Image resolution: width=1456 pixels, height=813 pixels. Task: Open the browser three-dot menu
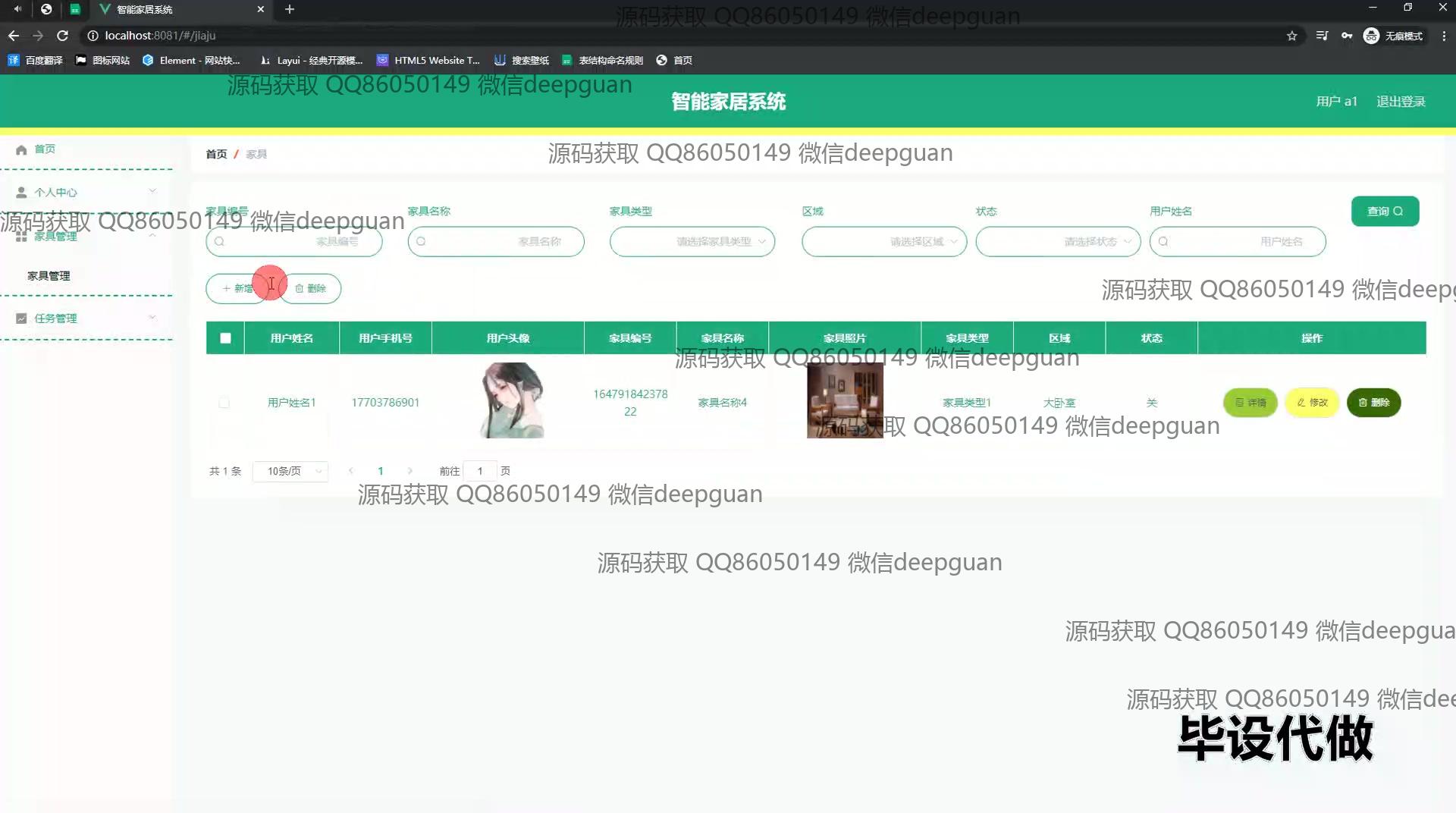(x=1443, y=36)
